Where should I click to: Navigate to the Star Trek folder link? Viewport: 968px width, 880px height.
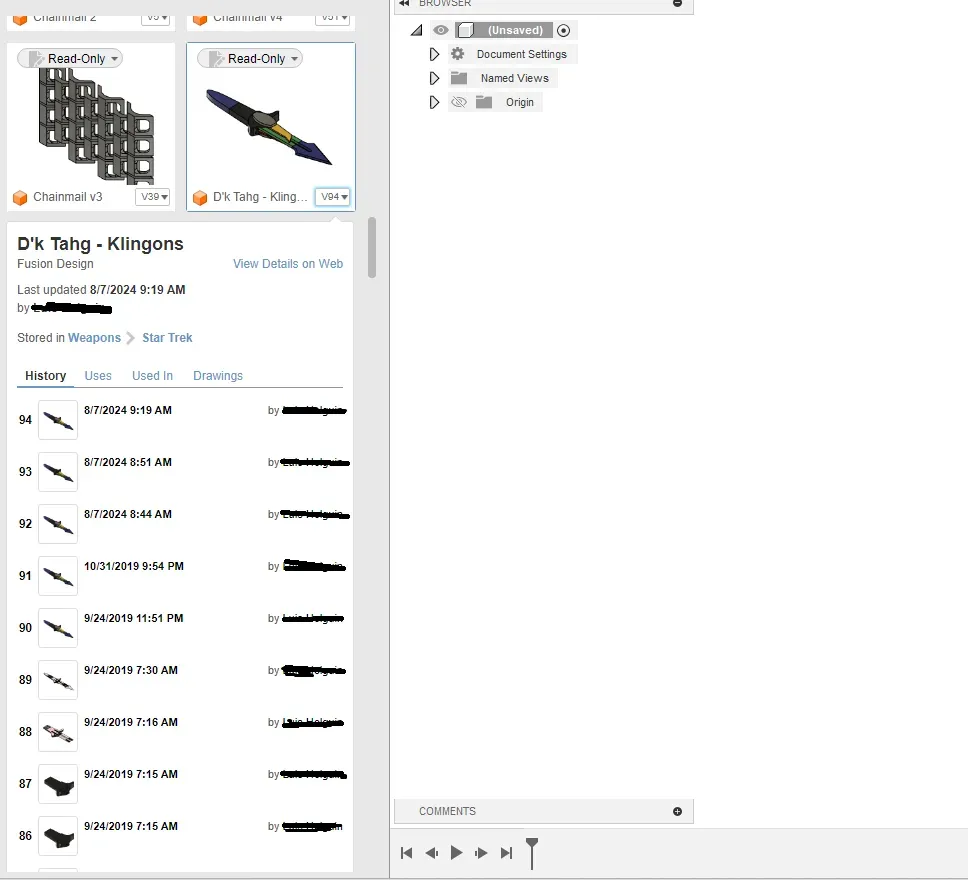pyautogui.click(x=167, y=338)
